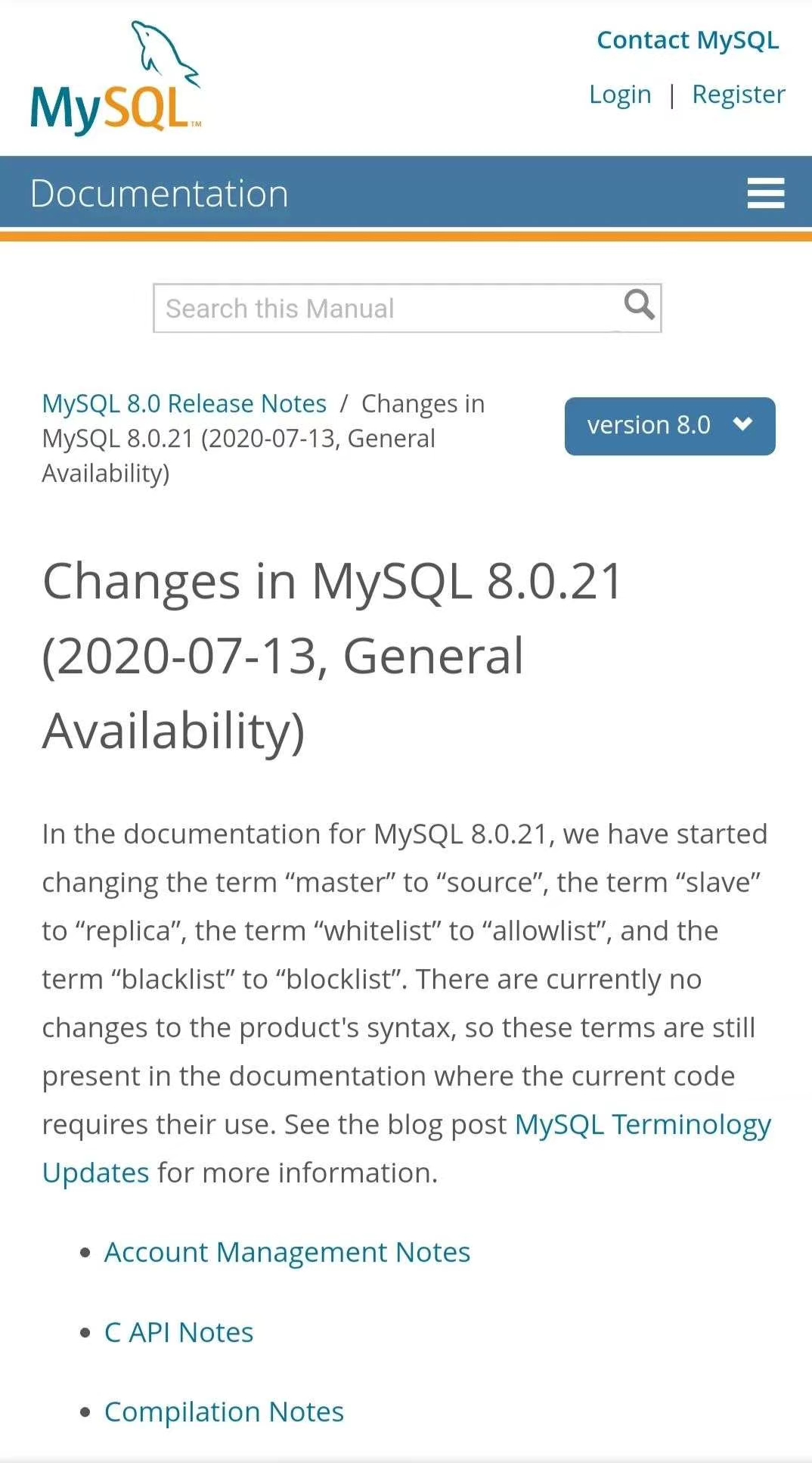Open the hamburger navigation menu
The height and width of the screenshot is (1463, 812).
coord(765,193)
